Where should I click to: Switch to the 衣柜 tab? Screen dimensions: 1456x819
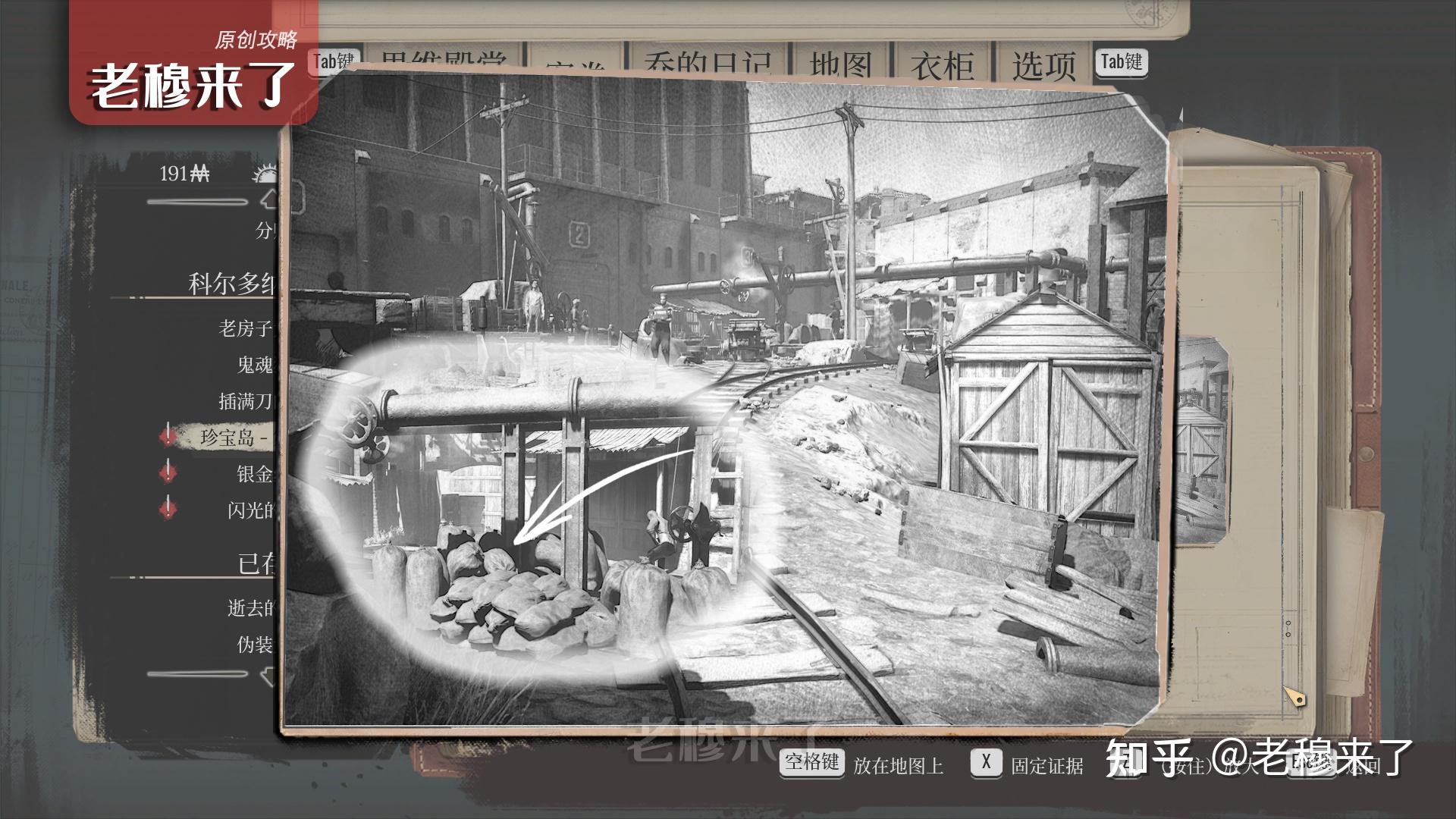coord(943,67)
